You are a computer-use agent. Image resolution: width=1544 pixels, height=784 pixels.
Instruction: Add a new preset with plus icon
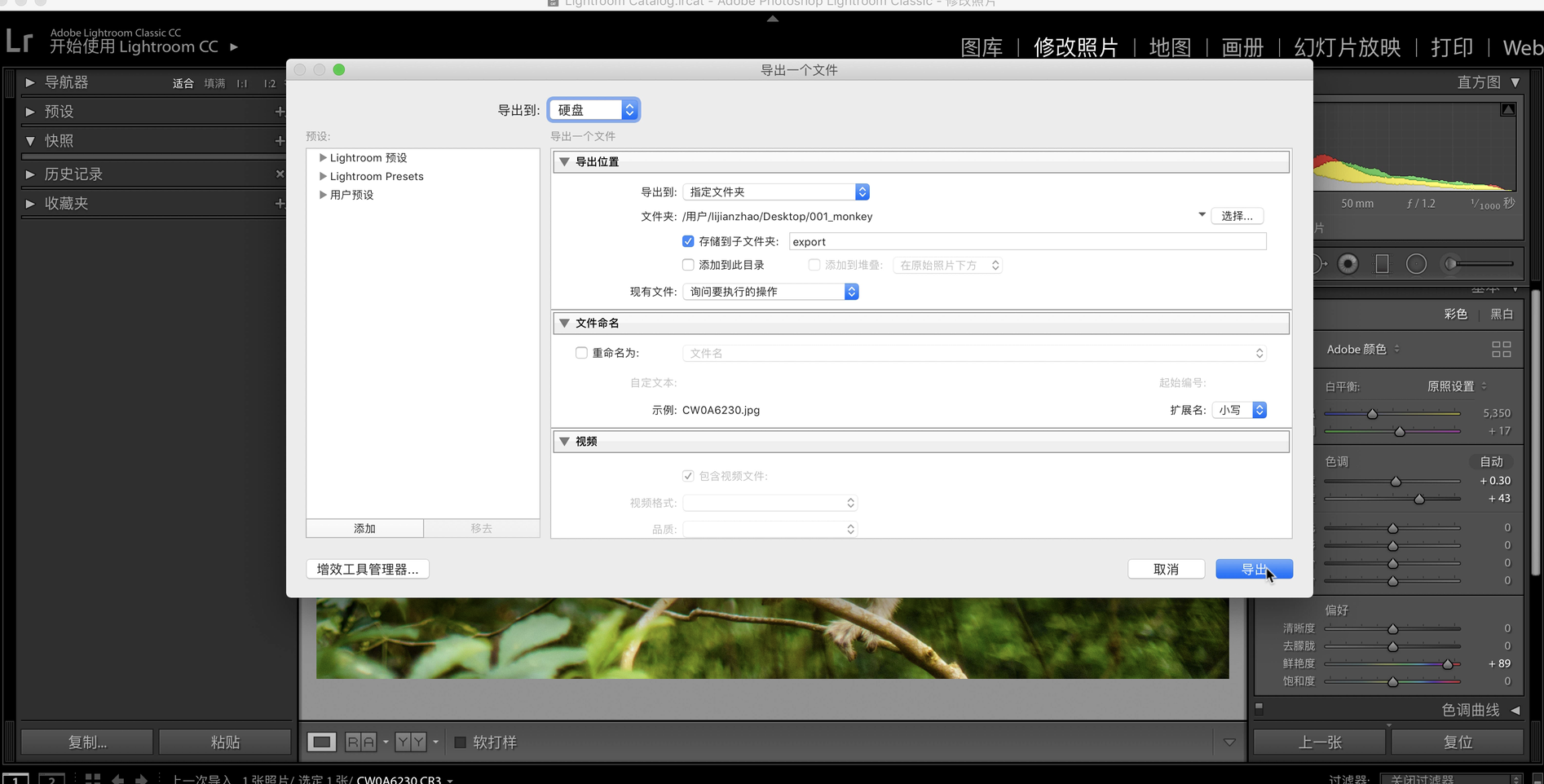point(280,112)
